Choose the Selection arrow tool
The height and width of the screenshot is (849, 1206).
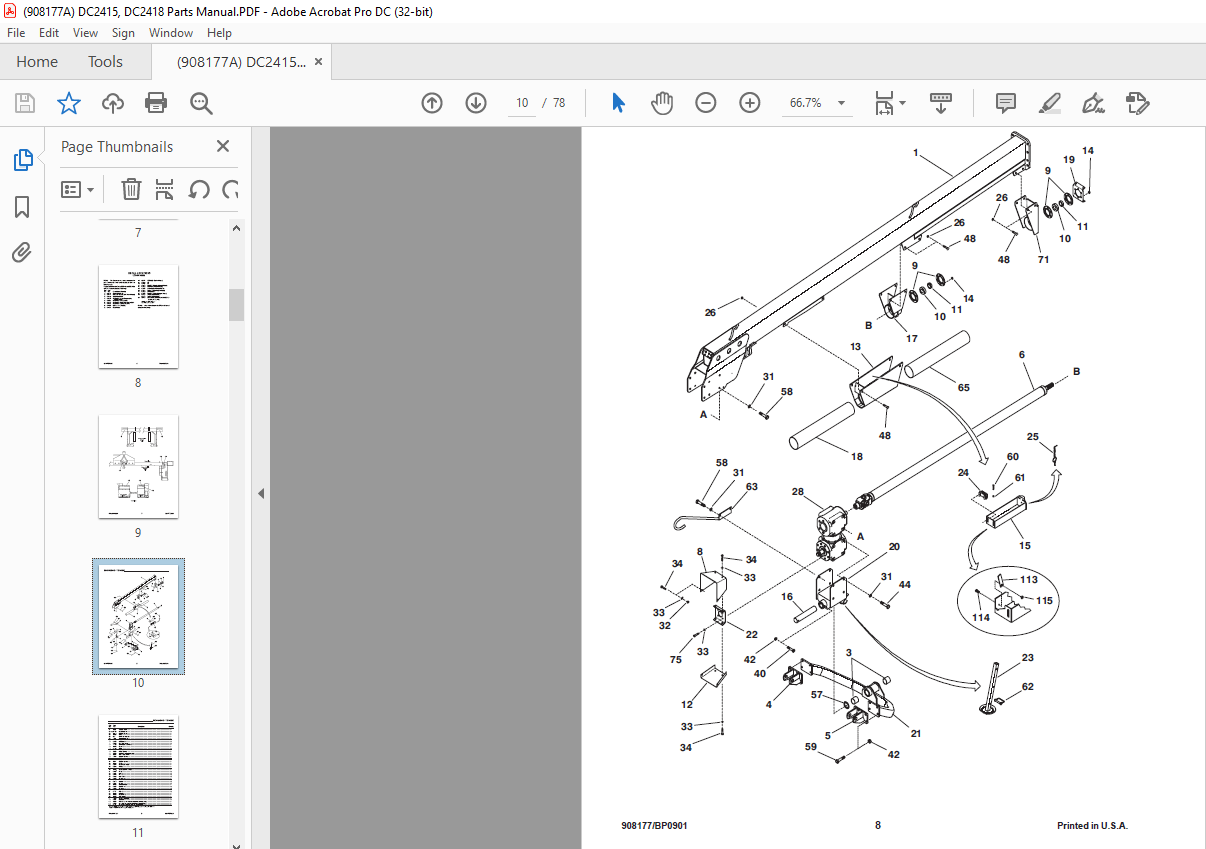click(618, 103)
